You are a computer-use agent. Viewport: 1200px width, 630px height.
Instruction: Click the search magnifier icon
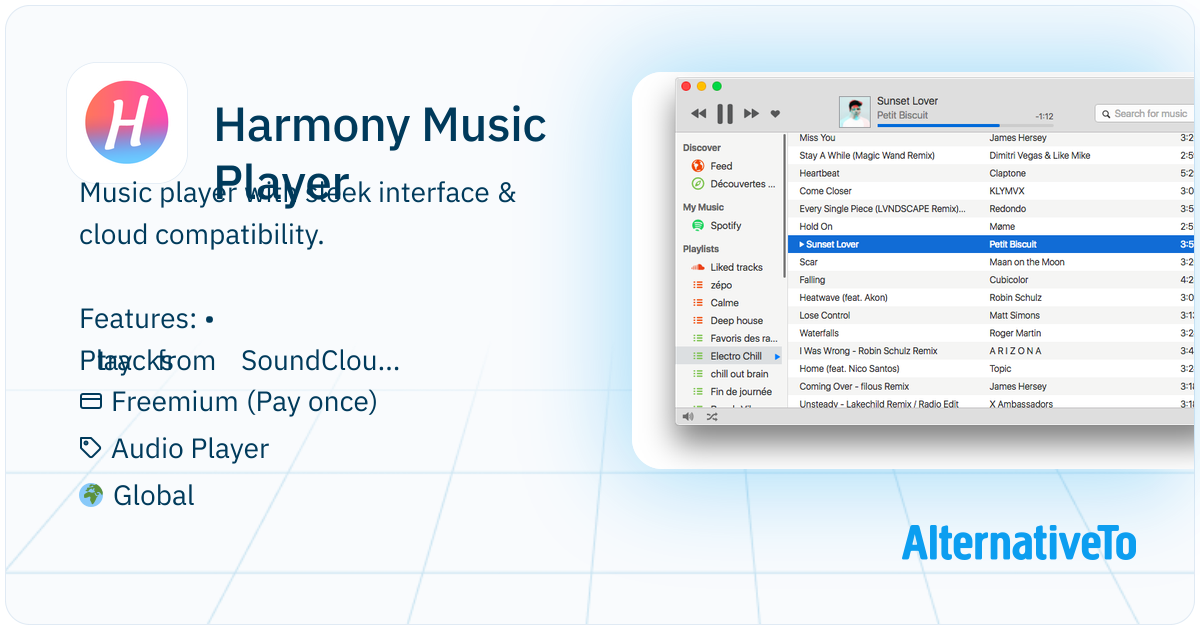point(1106,114)
